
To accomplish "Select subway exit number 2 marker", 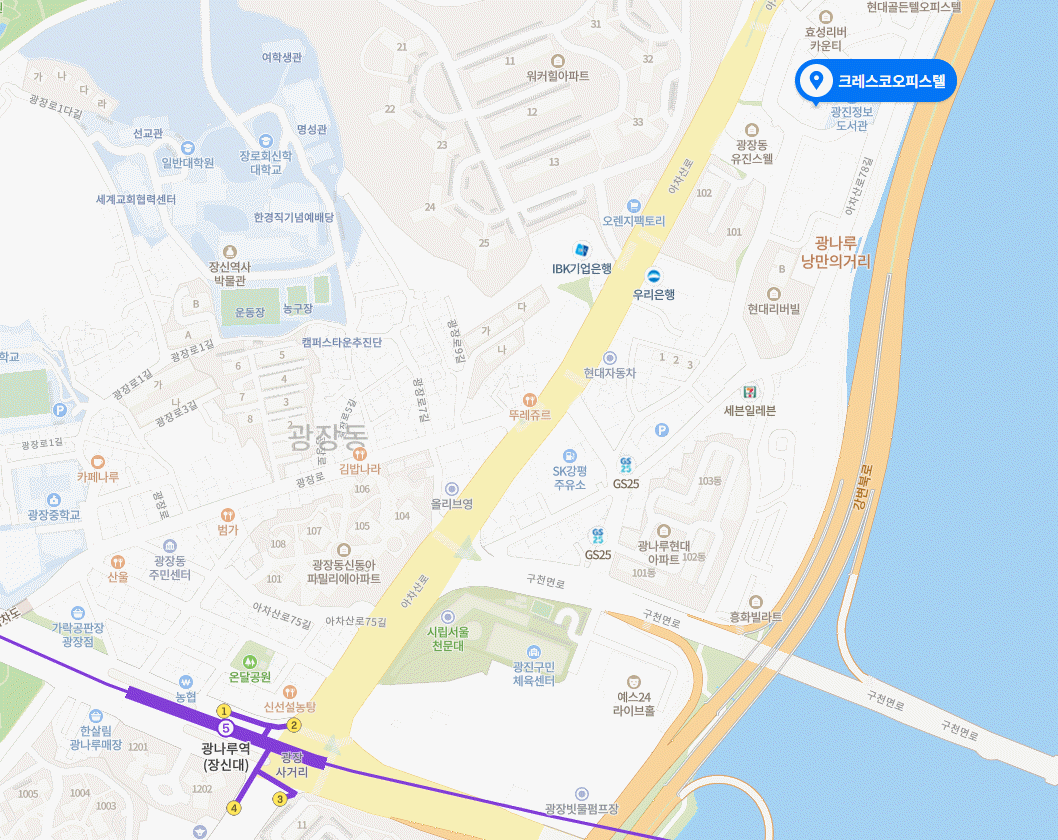I will (x=294, y=725).
